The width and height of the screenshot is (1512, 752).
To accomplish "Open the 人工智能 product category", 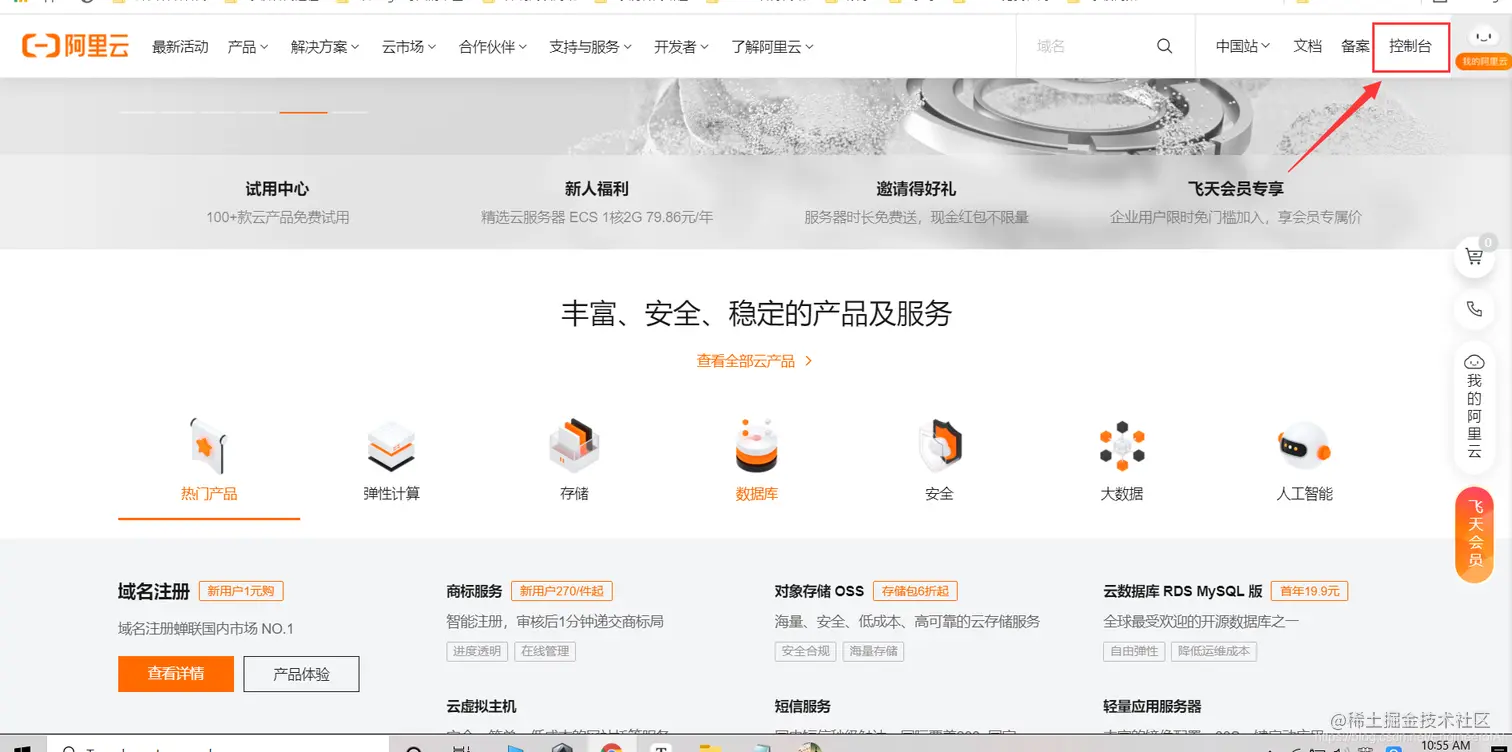I will tap(1305, 445).
